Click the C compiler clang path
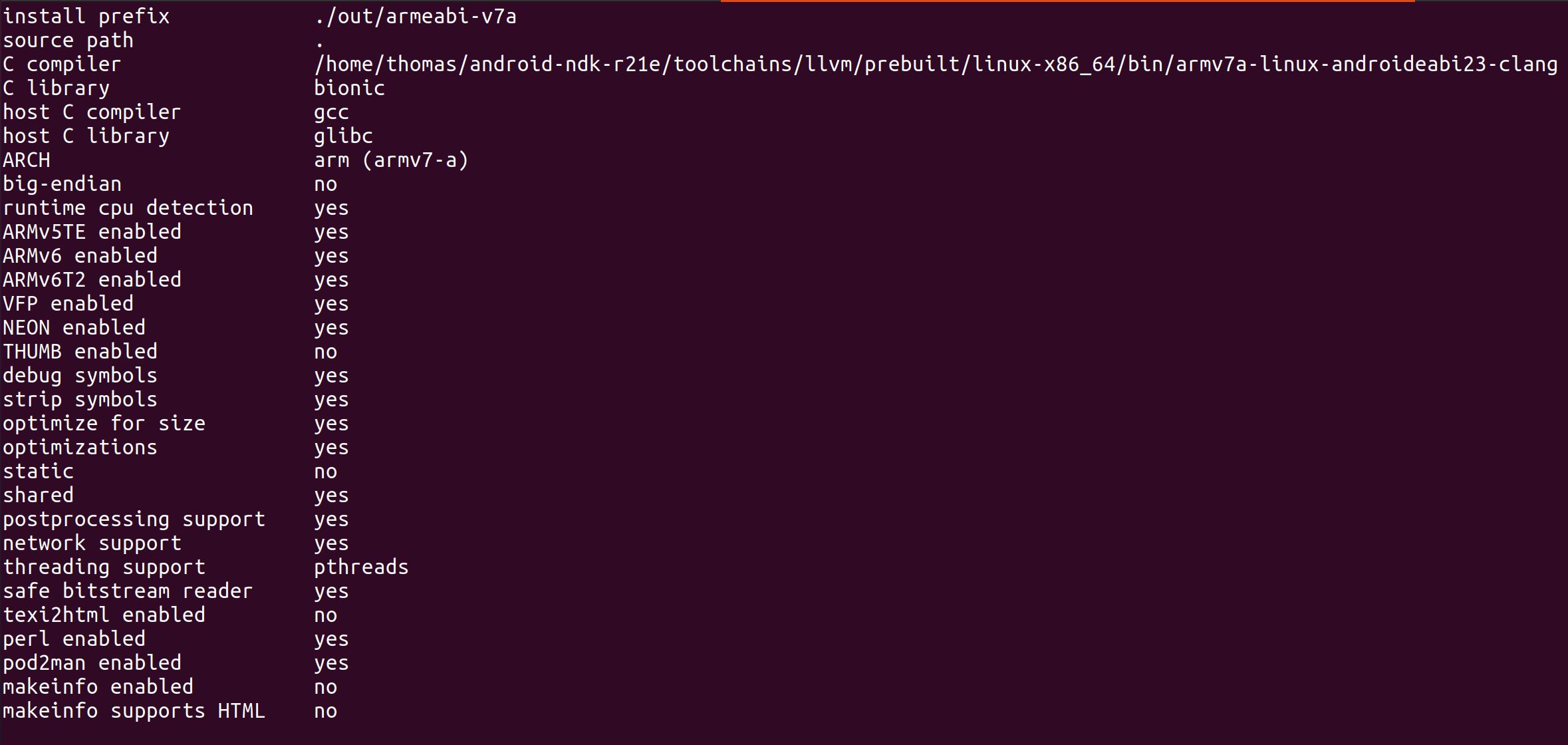Viewport: 1568px width, 745px height. [936, 65]
